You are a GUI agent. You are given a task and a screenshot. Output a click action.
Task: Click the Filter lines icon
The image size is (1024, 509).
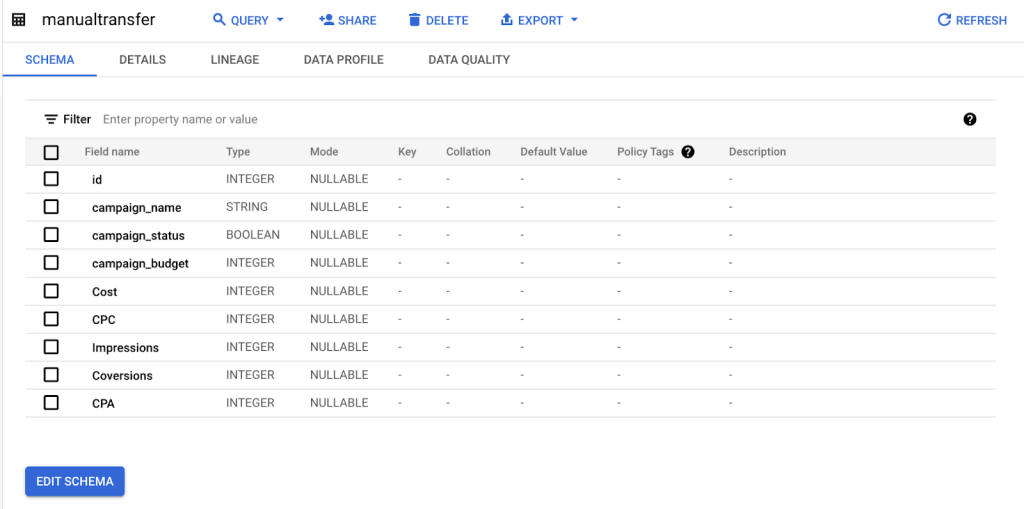(x=51, y=120)
